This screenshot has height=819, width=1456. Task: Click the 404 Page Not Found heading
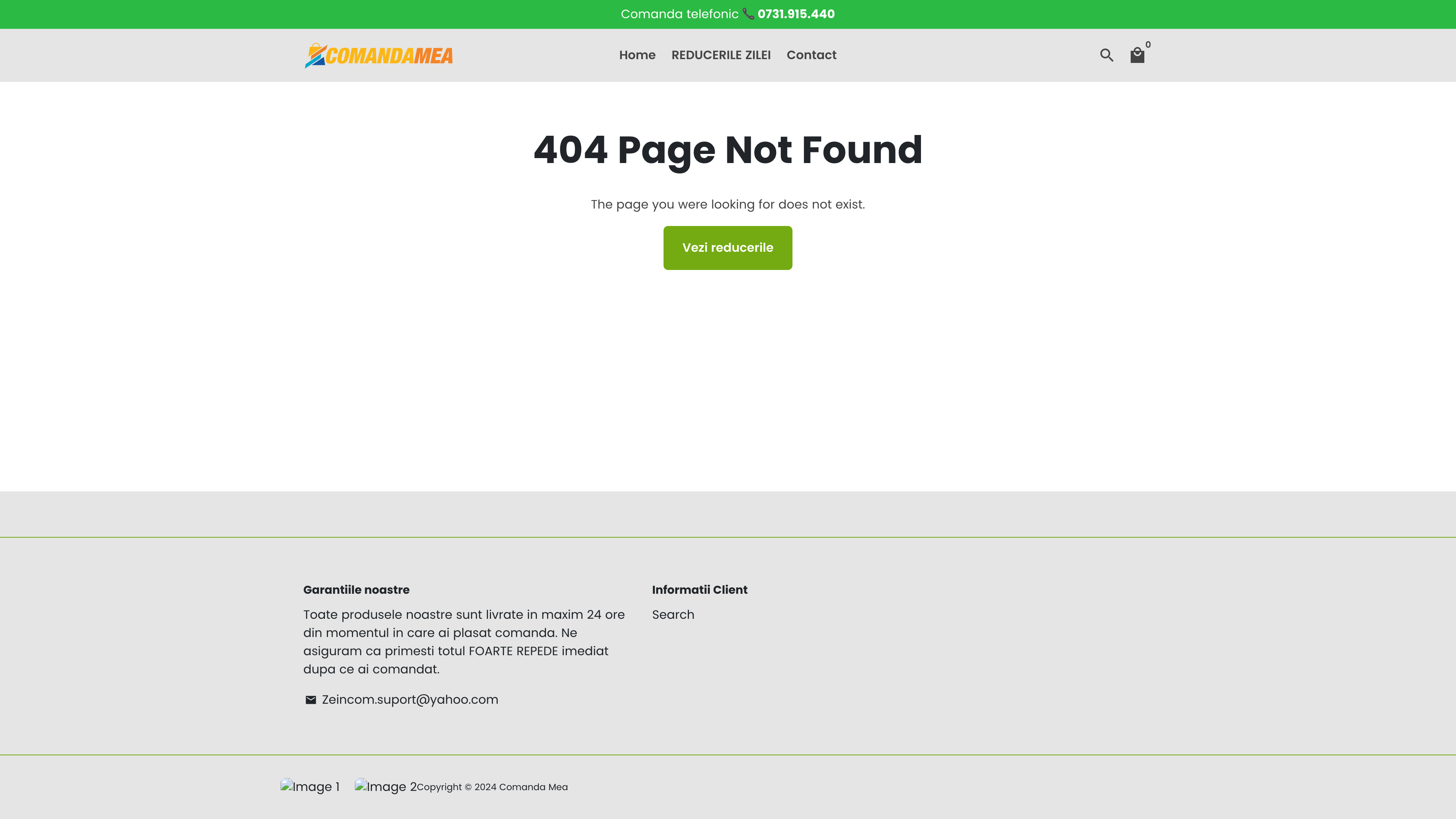tap(728, 149)
